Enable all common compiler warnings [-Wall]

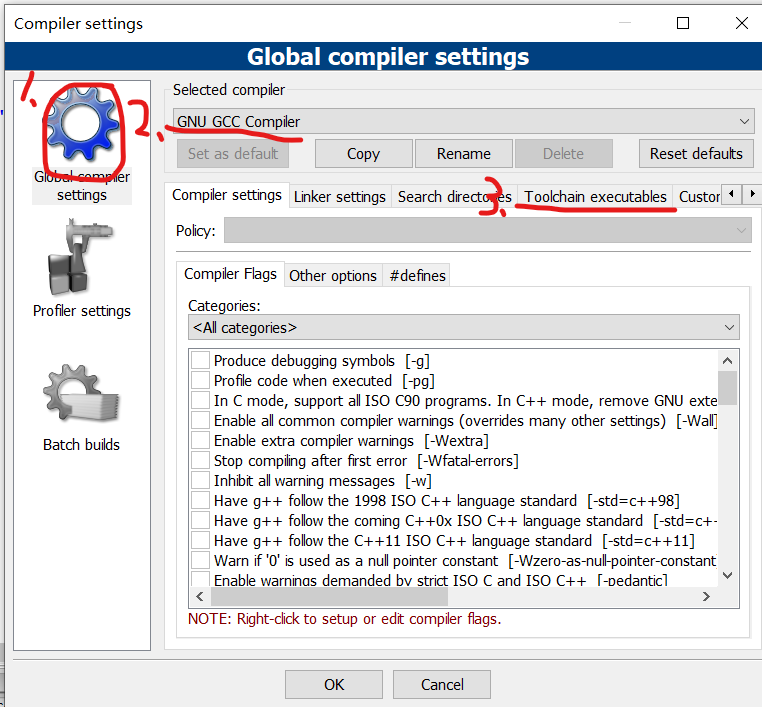200,420
